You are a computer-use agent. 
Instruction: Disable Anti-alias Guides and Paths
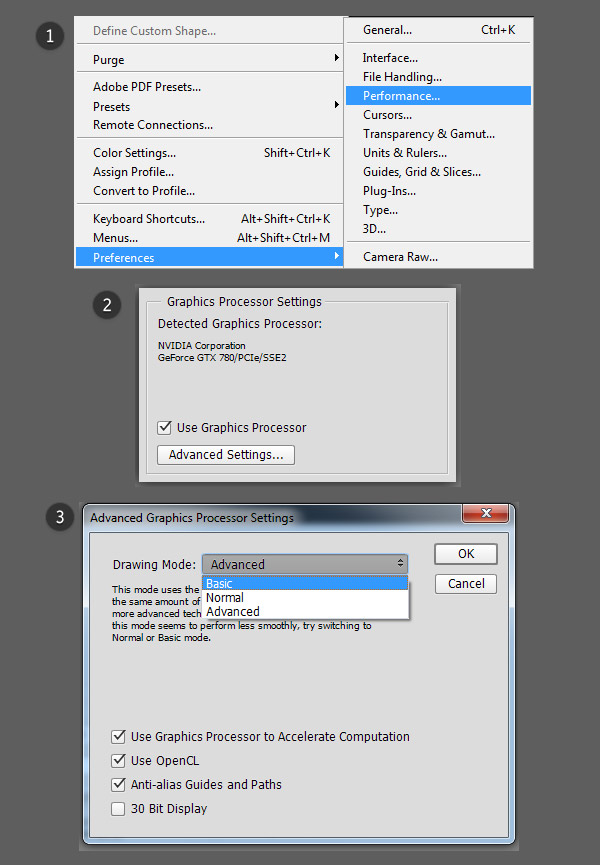(118, 784)
